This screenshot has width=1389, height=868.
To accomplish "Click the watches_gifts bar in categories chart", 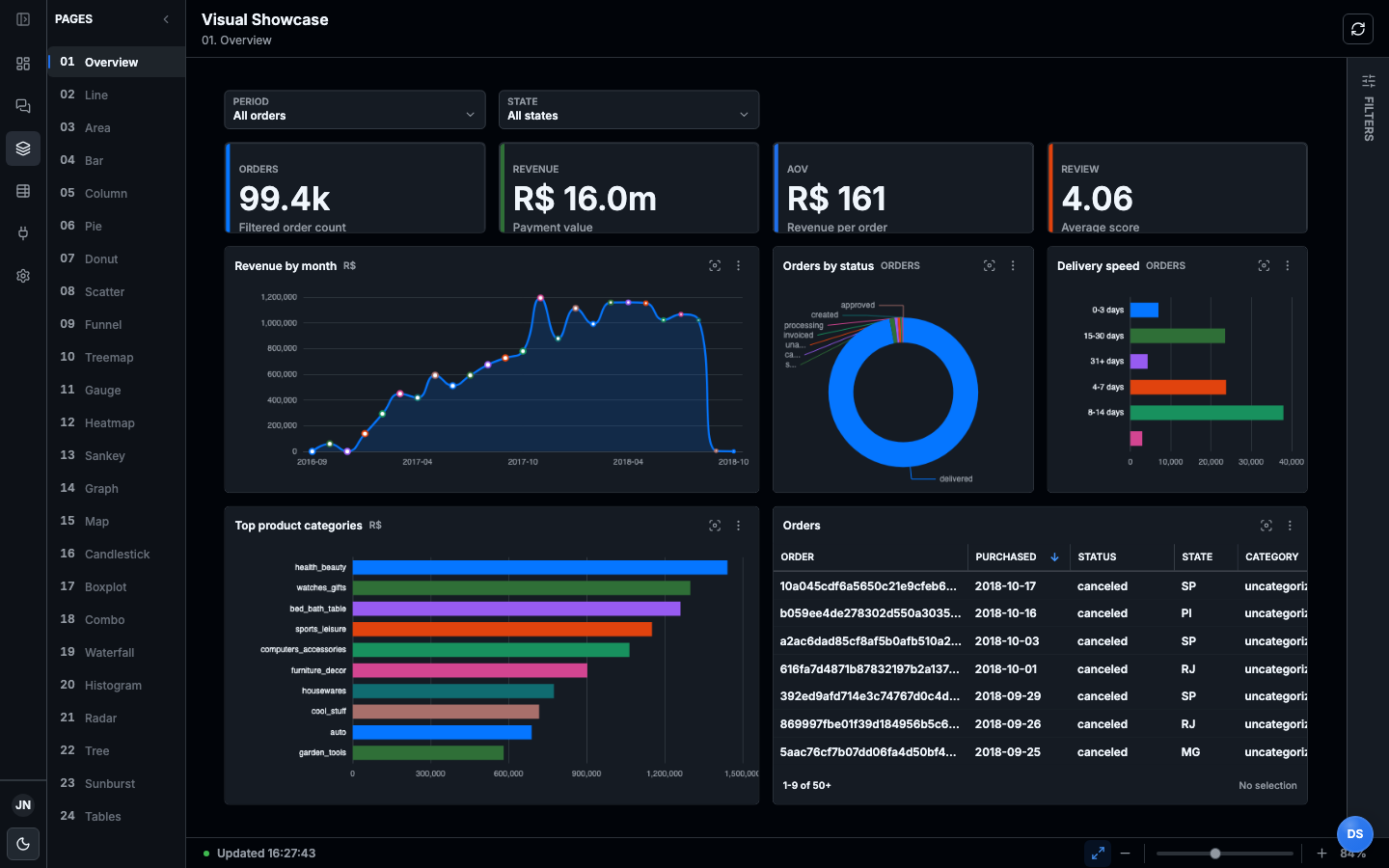I will [522, 588].
